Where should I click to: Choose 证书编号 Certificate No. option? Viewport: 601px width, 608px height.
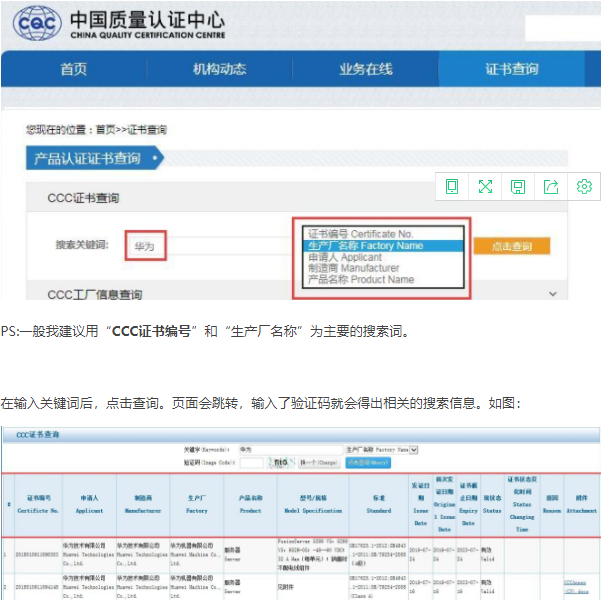[383, 234]
